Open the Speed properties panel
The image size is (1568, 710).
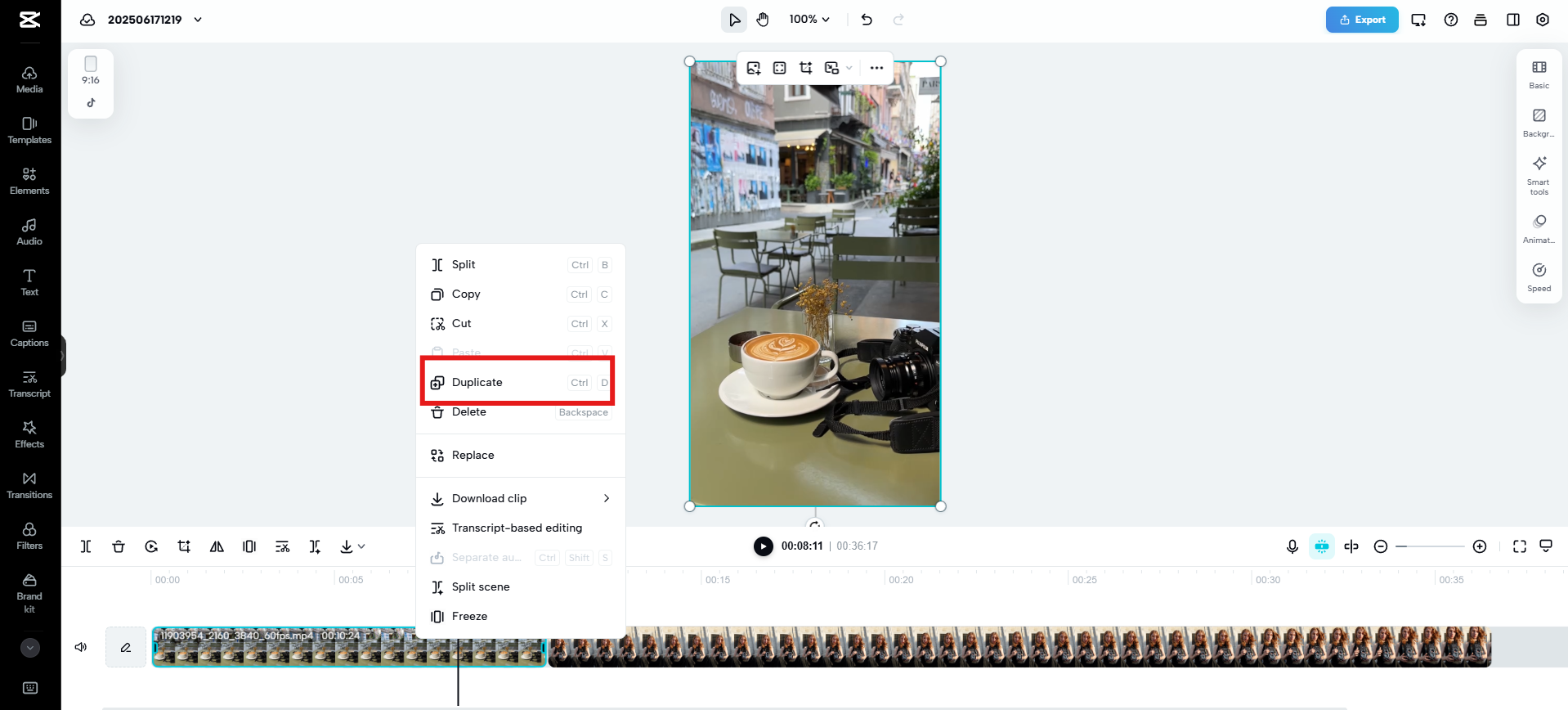[1539, 277]
